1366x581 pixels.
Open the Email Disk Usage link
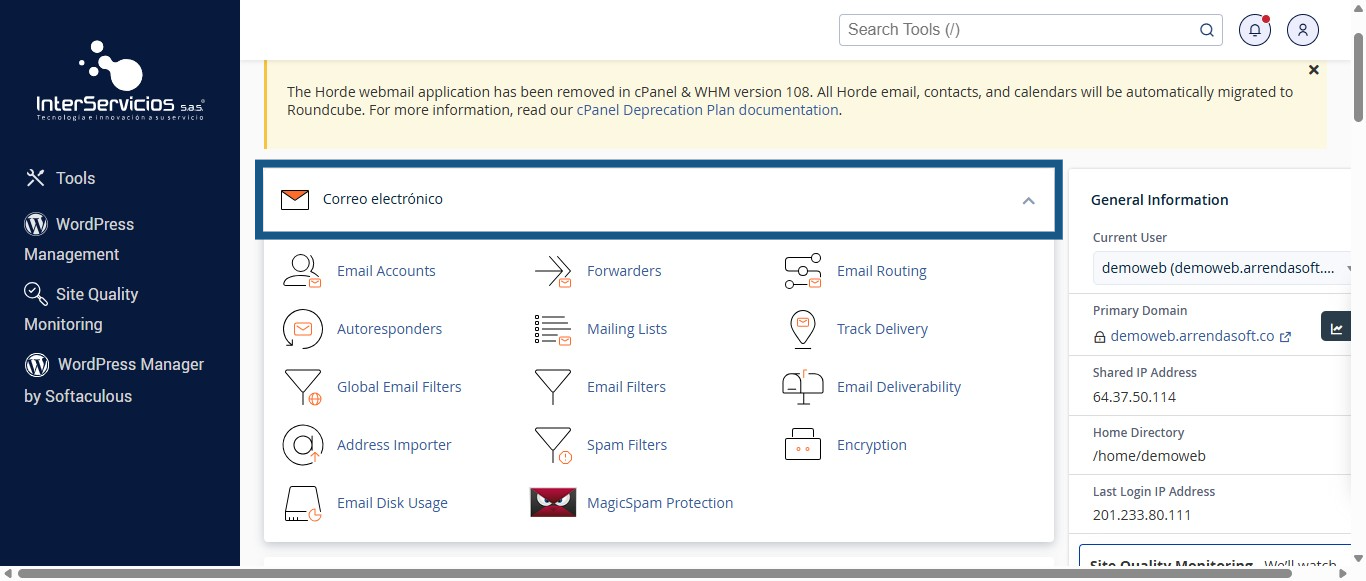coord(392,503)
